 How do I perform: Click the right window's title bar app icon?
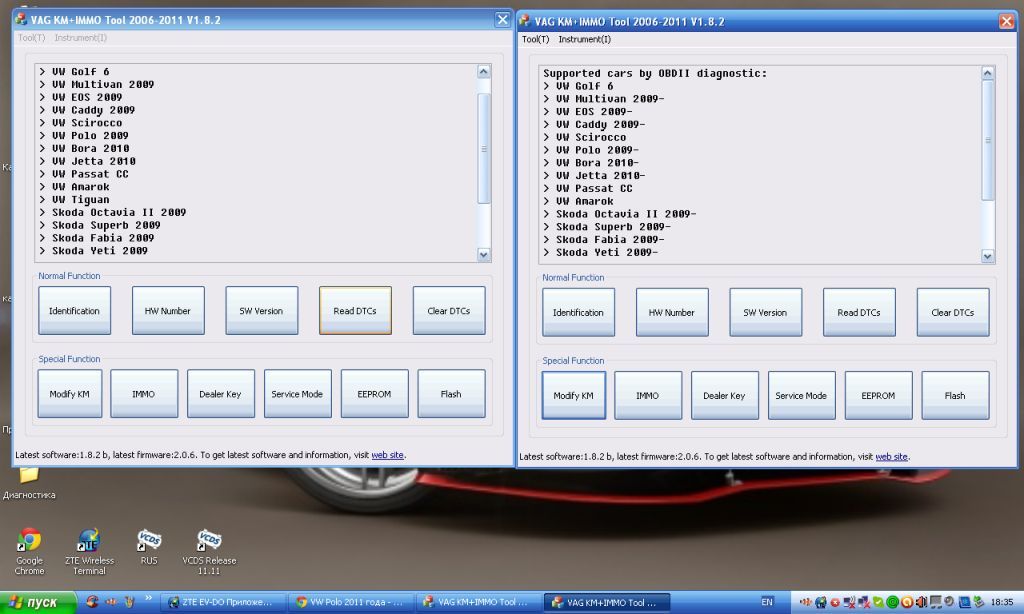(x=524, y=21)
